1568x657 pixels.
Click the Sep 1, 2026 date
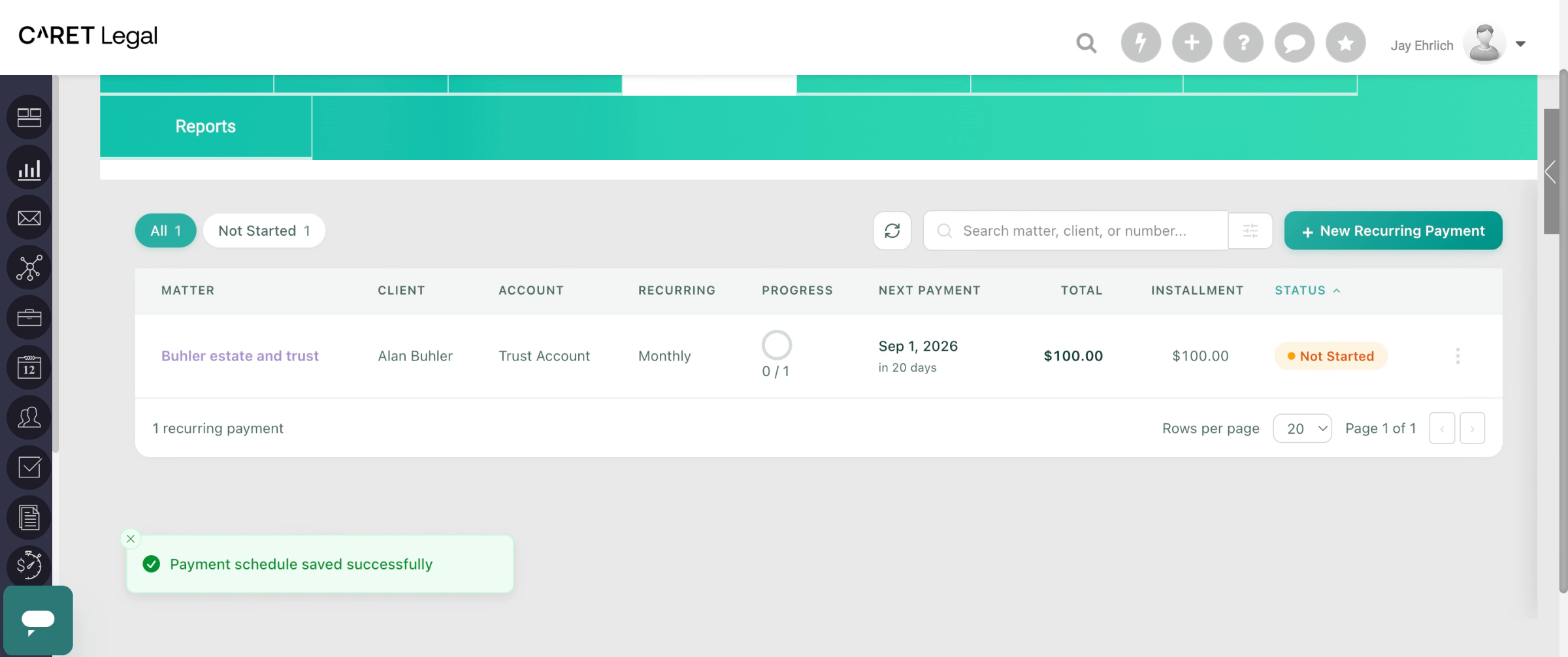click(x=918, y=346)
